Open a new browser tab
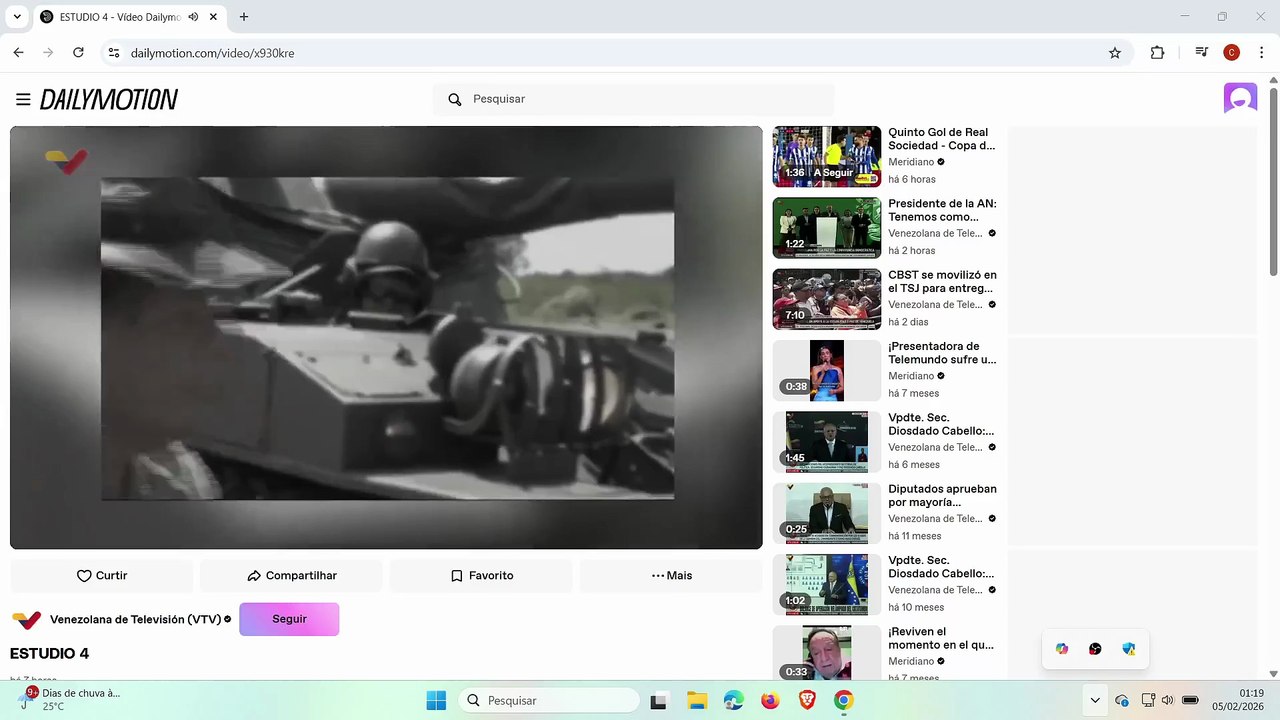This screenshot has width=1280, height=720. tap(244, 17)
